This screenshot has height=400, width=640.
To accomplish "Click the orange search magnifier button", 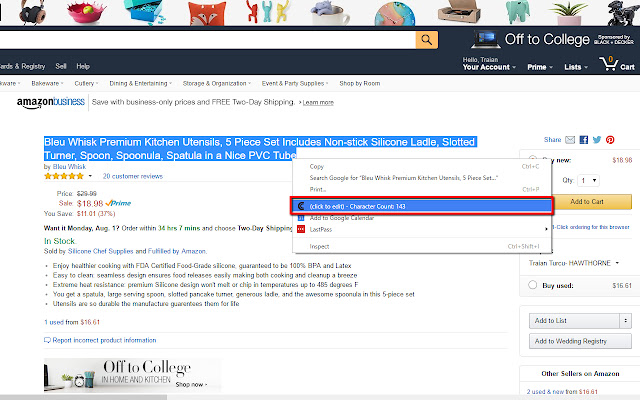I will (427, 40).
